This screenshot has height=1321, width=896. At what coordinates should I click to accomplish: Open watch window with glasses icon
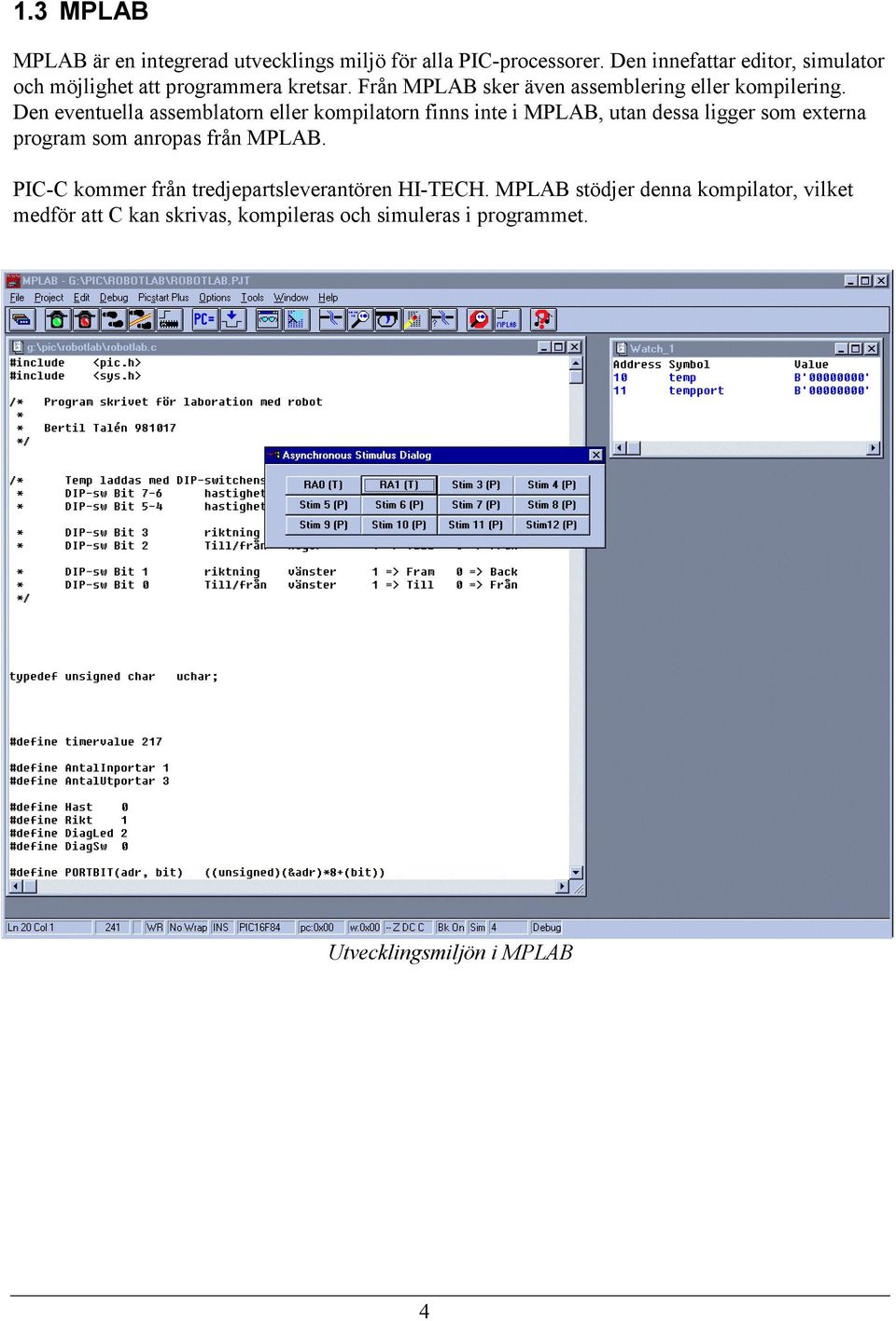[x=268, y=320]
